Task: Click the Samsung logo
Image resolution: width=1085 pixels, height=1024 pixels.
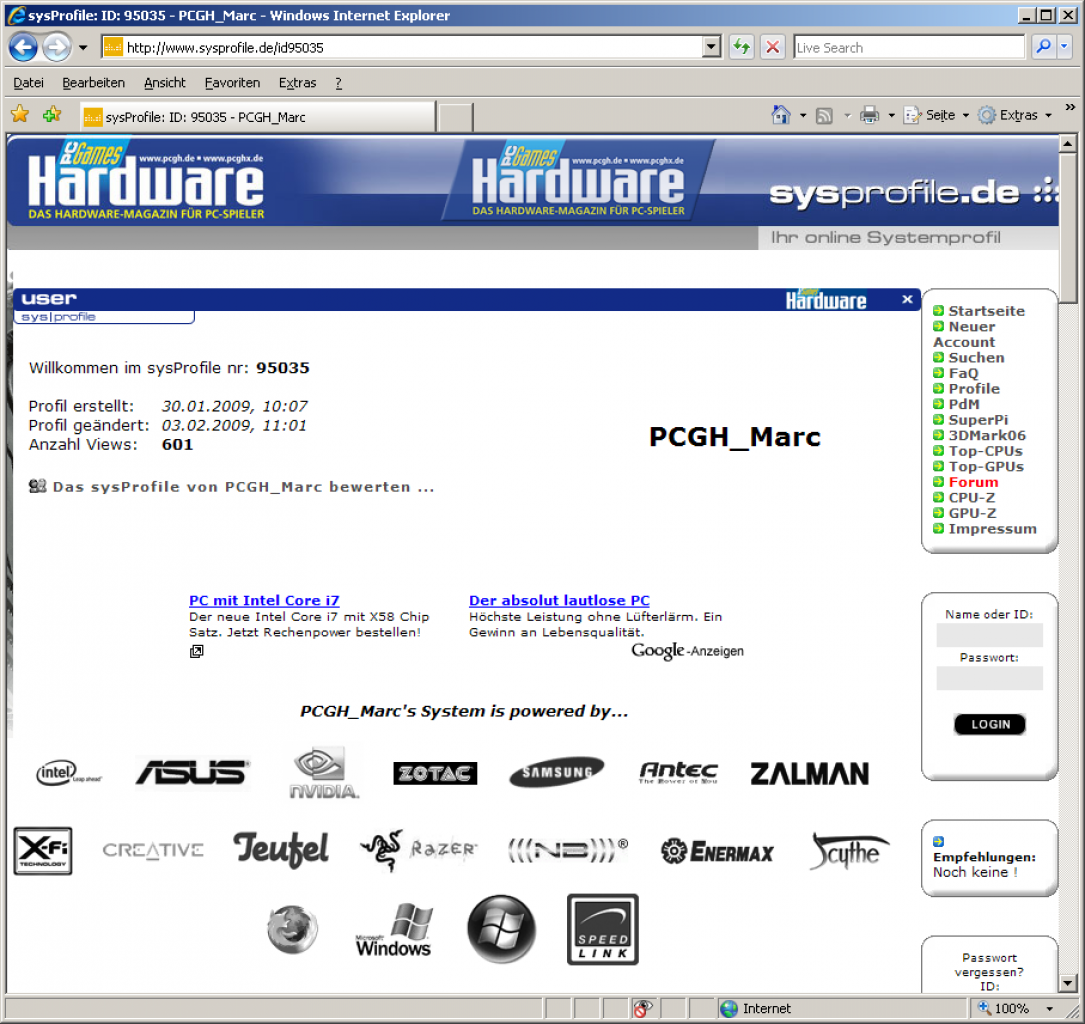Action: pyautogui.click(x=556, y=772)
